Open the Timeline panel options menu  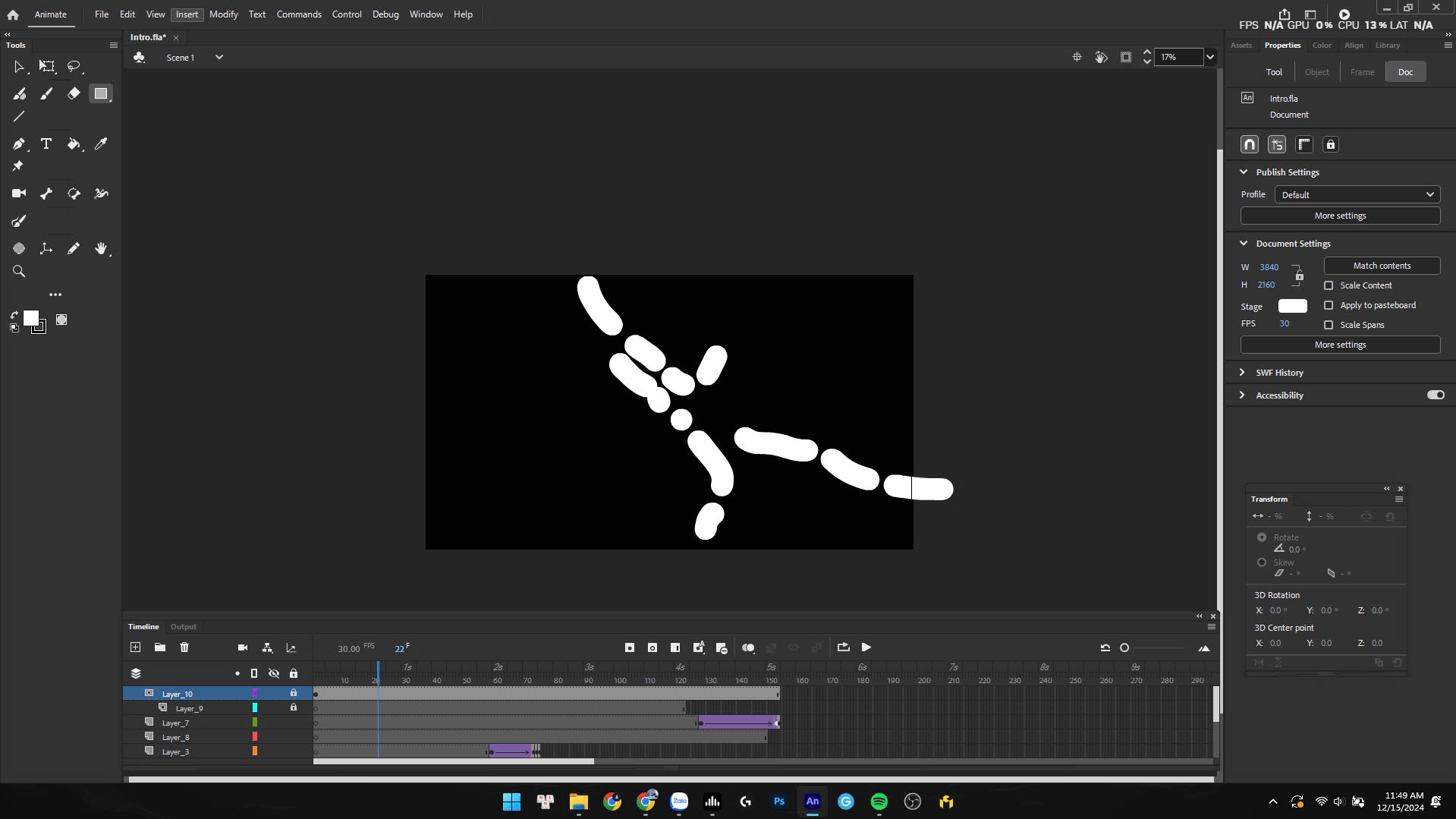point(1212,627)
